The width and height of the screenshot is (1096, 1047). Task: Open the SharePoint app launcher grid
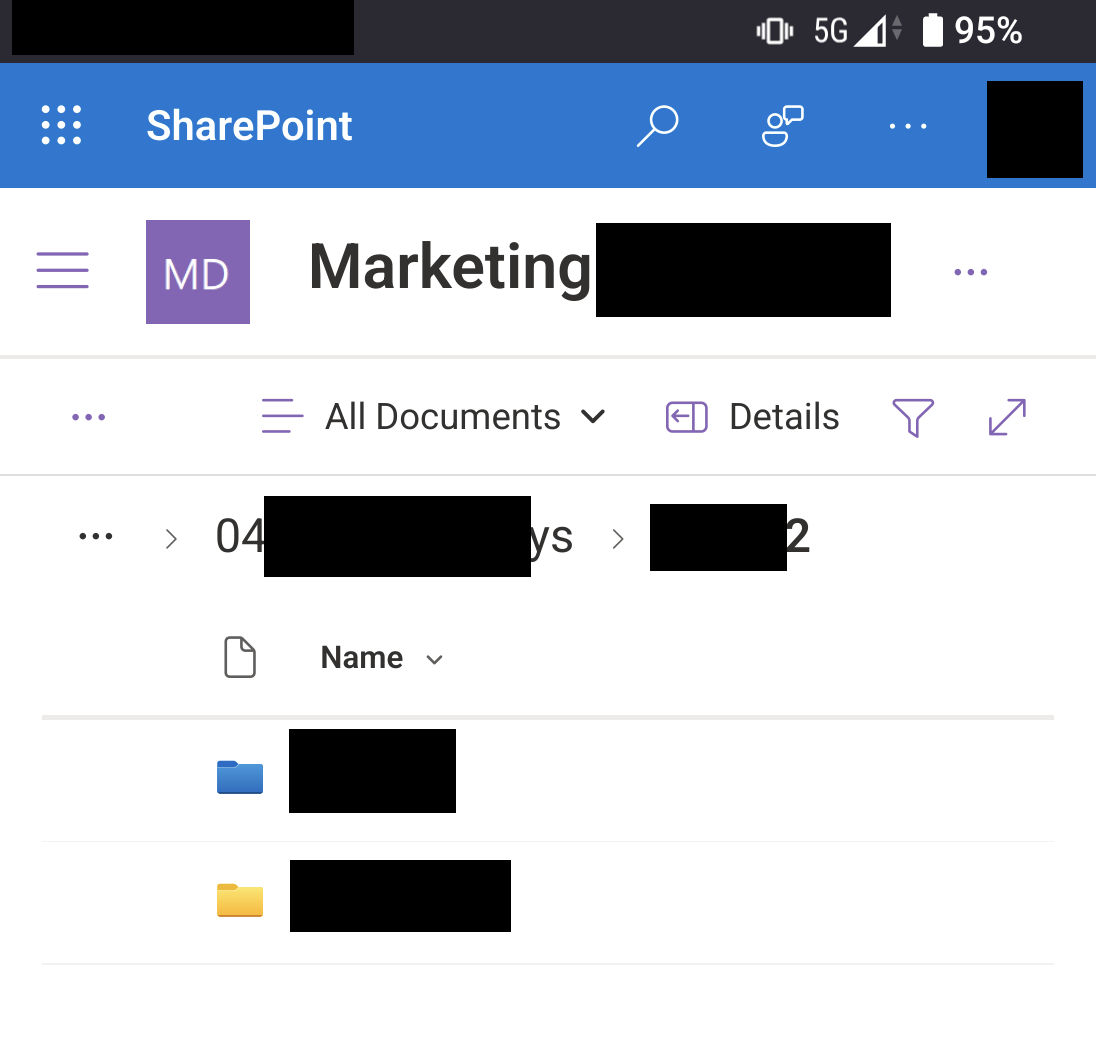[61, 126]
